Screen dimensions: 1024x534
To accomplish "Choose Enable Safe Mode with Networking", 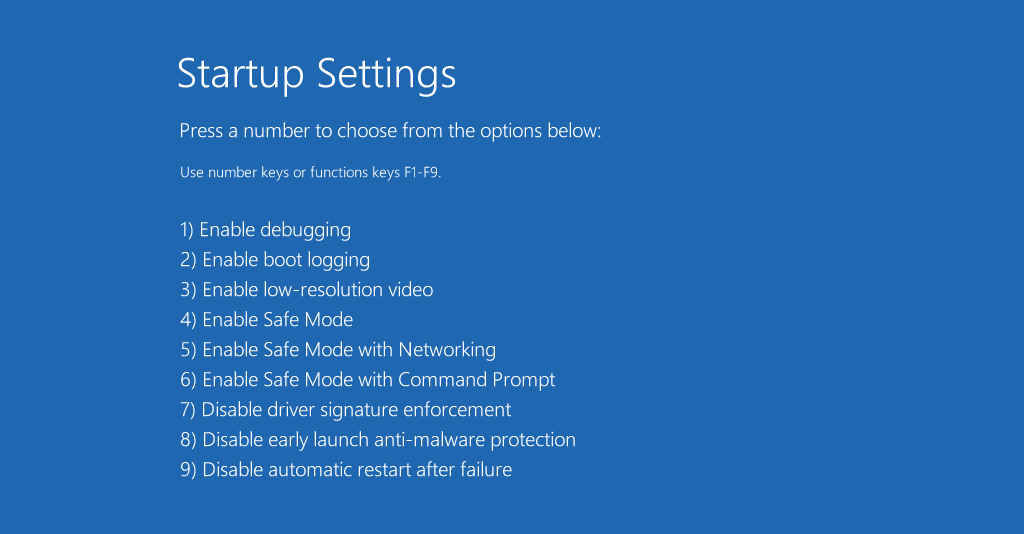I will (x=338, y=351).
